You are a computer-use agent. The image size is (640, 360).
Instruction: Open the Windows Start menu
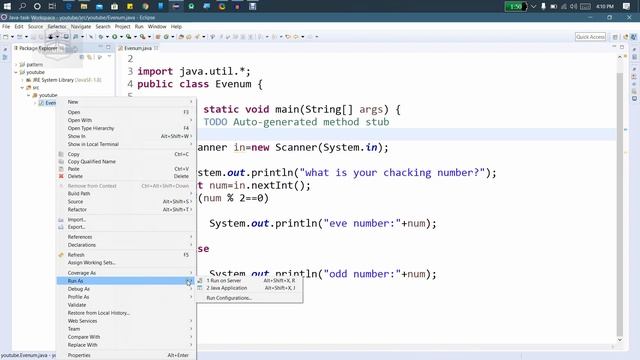coord(7,6)
